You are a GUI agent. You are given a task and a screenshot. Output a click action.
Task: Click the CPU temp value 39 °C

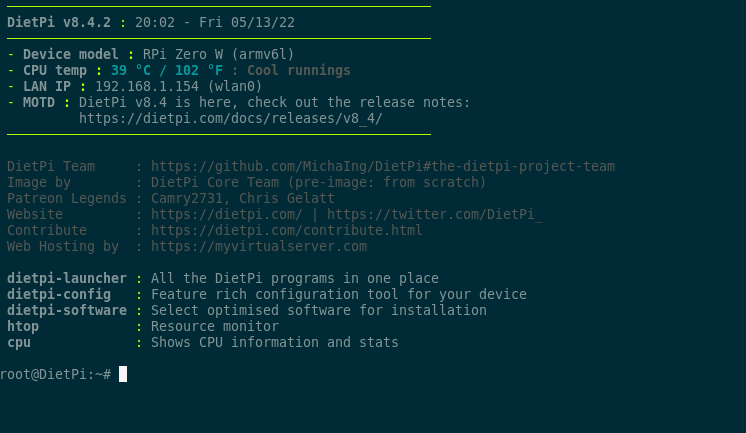click(x=131, y=70)
